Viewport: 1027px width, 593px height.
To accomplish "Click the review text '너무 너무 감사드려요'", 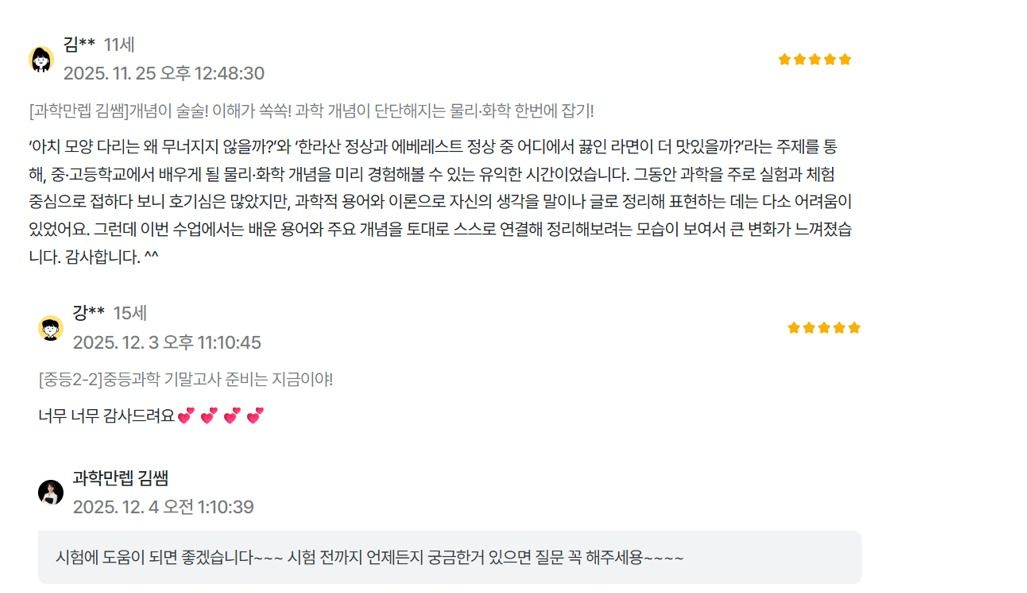I will click(105, 415).
